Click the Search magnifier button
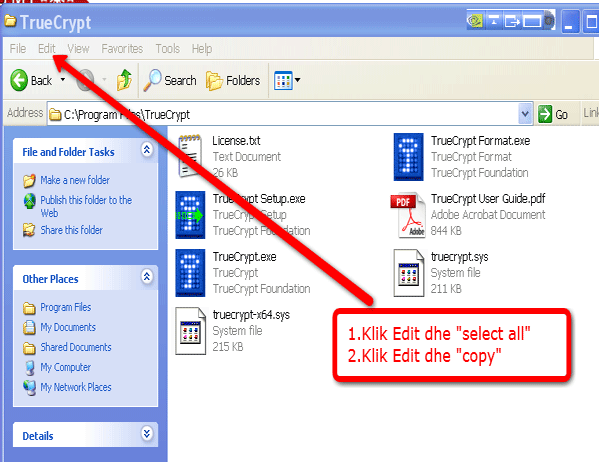 (170, 80)
